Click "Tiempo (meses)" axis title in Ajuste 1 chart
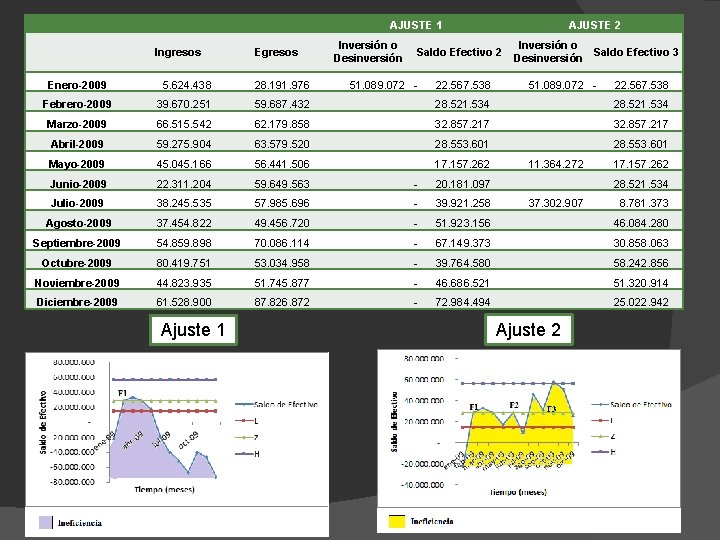Screen dimensions: 720x540 coord(164,489)
